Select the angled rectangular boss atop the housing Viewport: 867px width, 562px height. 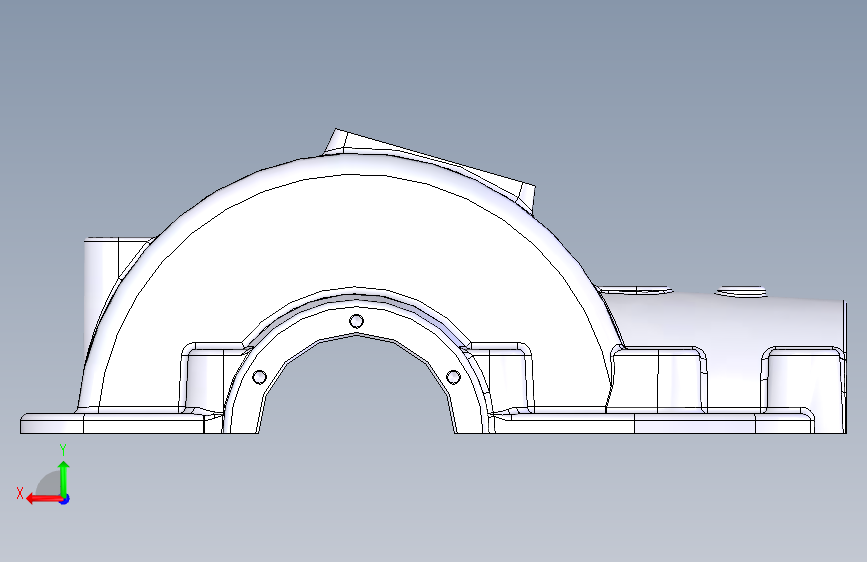coord(437,163)
